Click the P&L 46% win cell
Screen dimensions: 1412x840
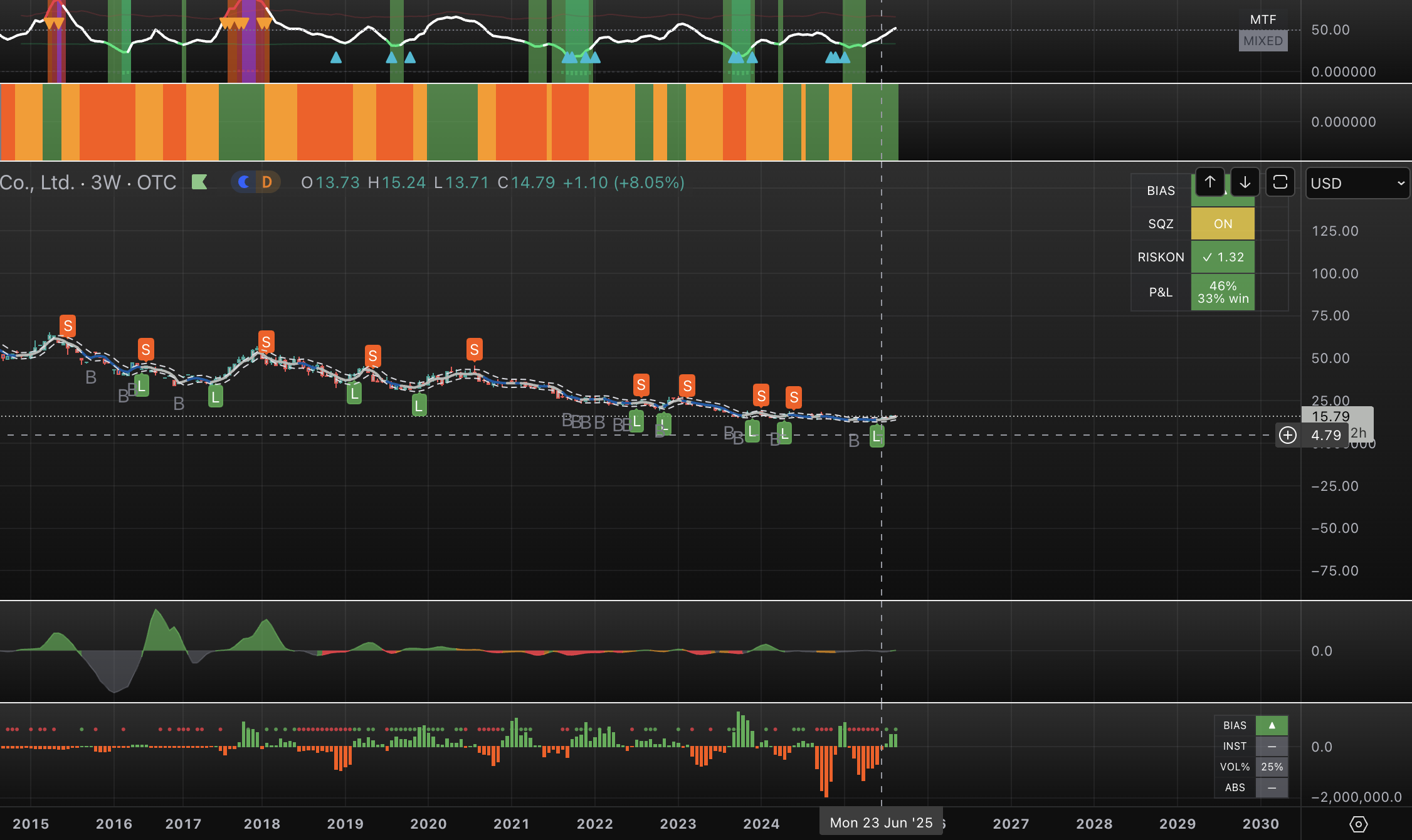pos(1223,292)
